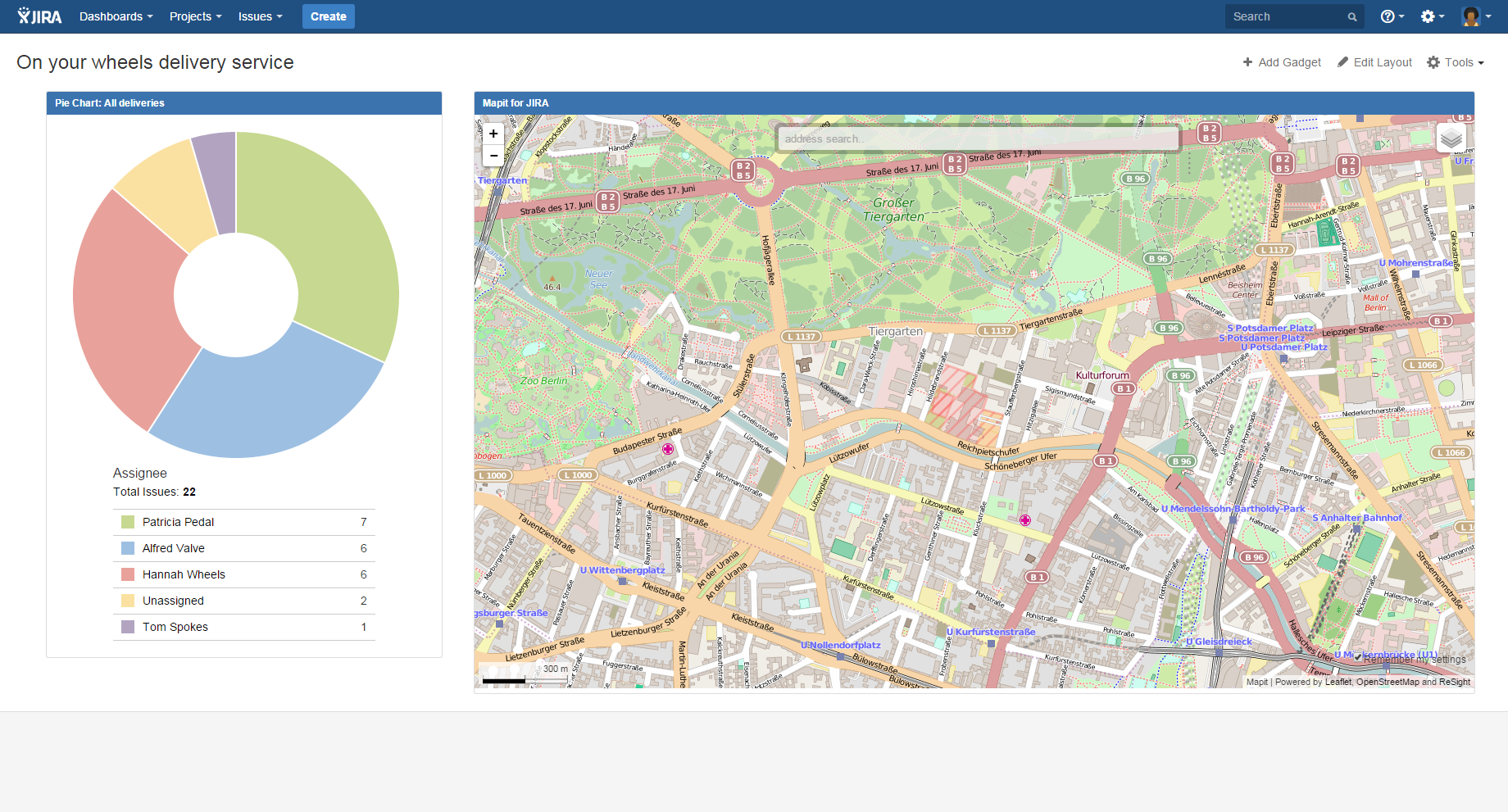Click Edit Layout
This screenshot has width=1508, height=812.
(1374, 62)
